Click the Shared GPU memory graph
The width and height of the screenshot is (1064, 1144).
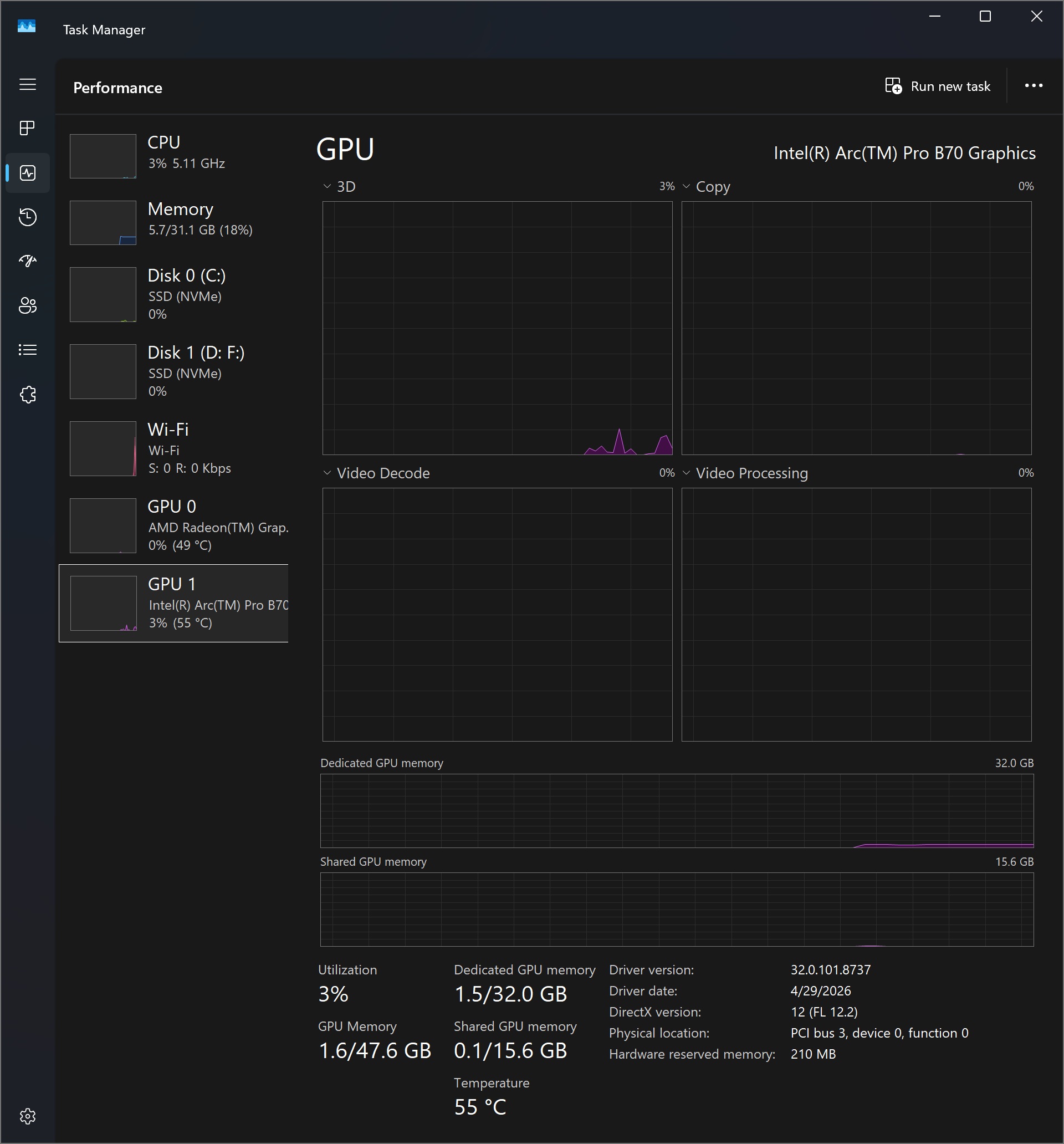(677, 910)
